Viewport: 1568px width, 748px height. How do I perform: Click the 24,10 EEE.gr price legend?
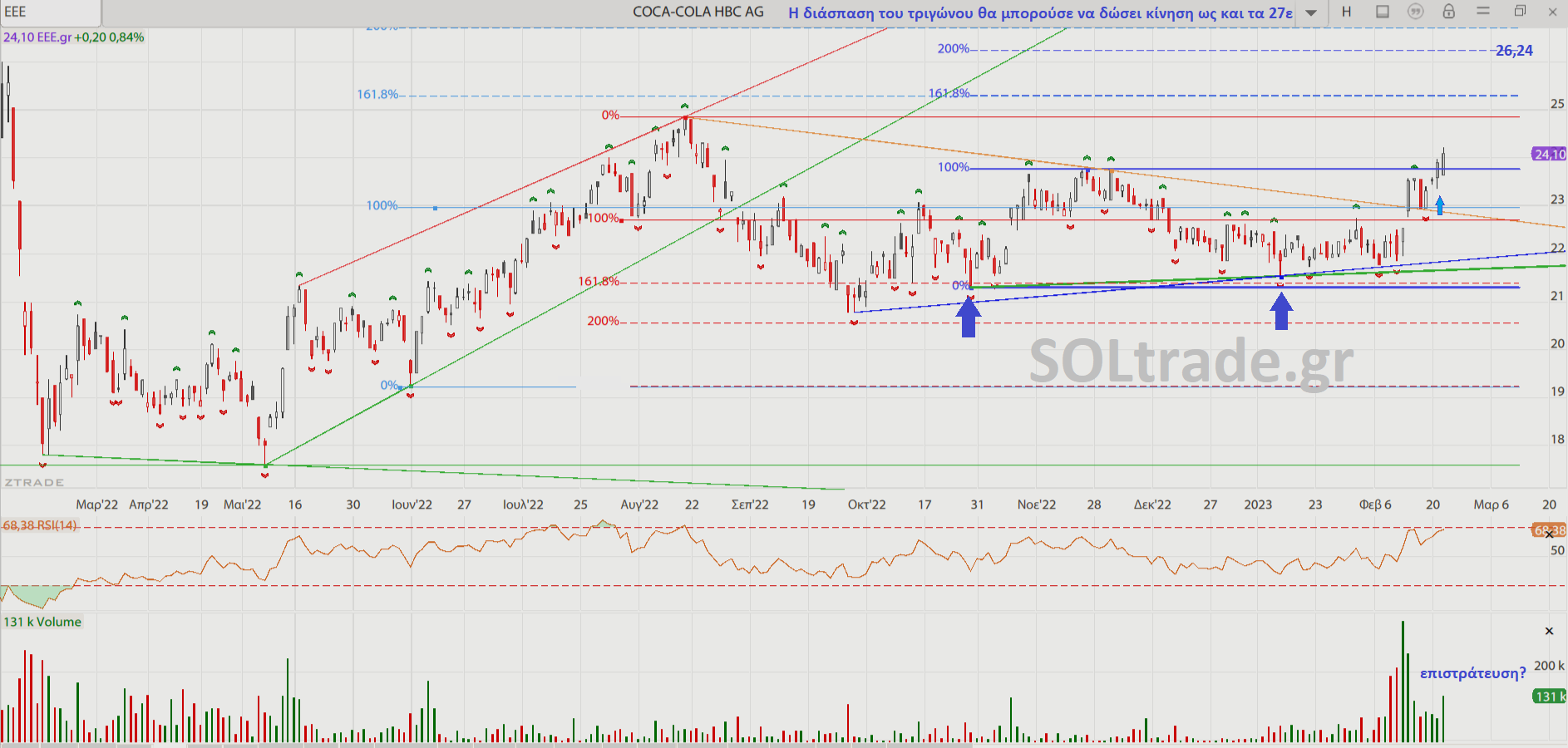point(73,37)
